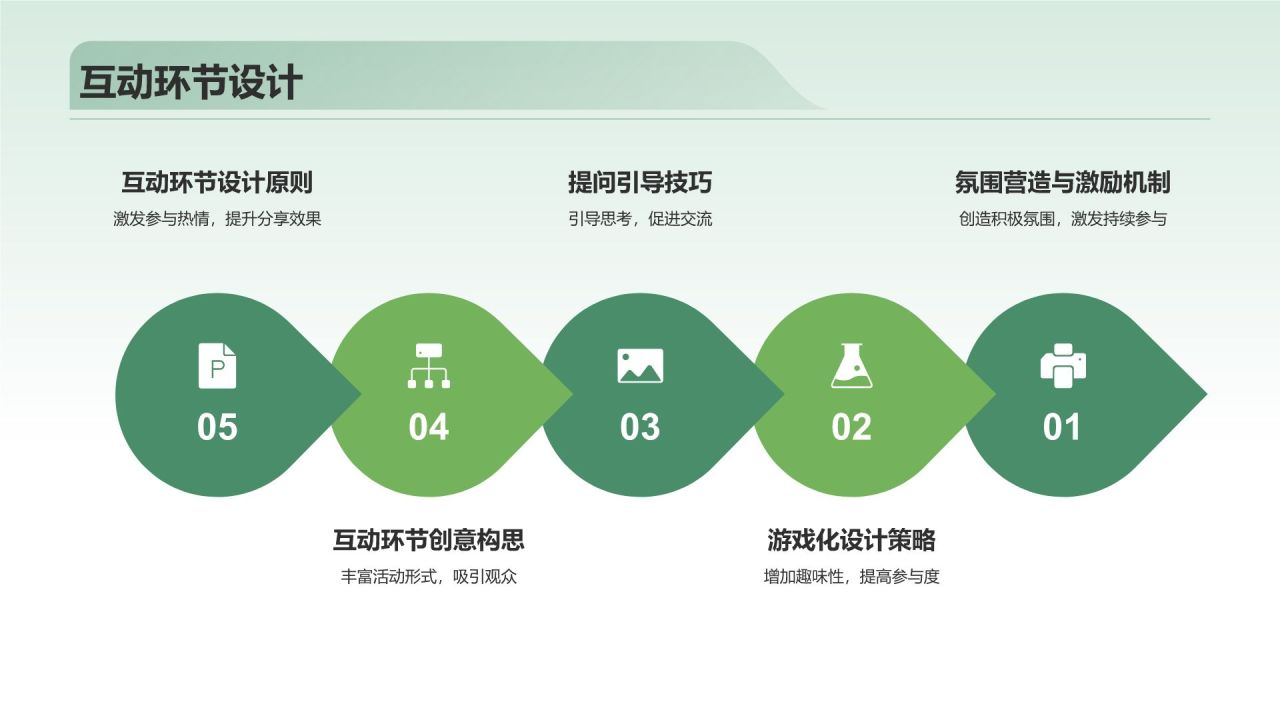Select the heading 互动环节创意构思
The height and width of the screenshot is (720, 1280).
click(429, 541)
